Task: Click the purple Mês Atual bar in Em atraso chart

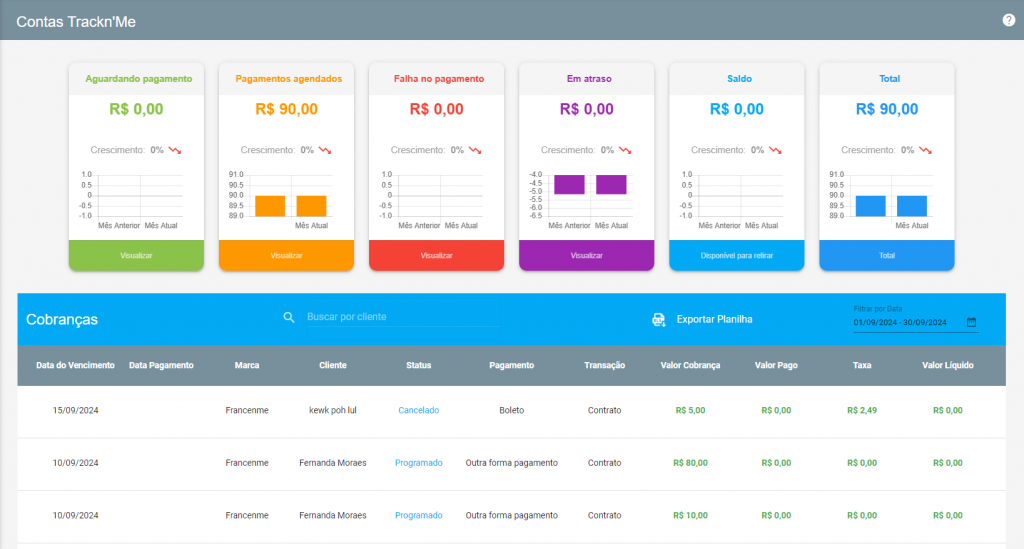Action: [611, 184]
